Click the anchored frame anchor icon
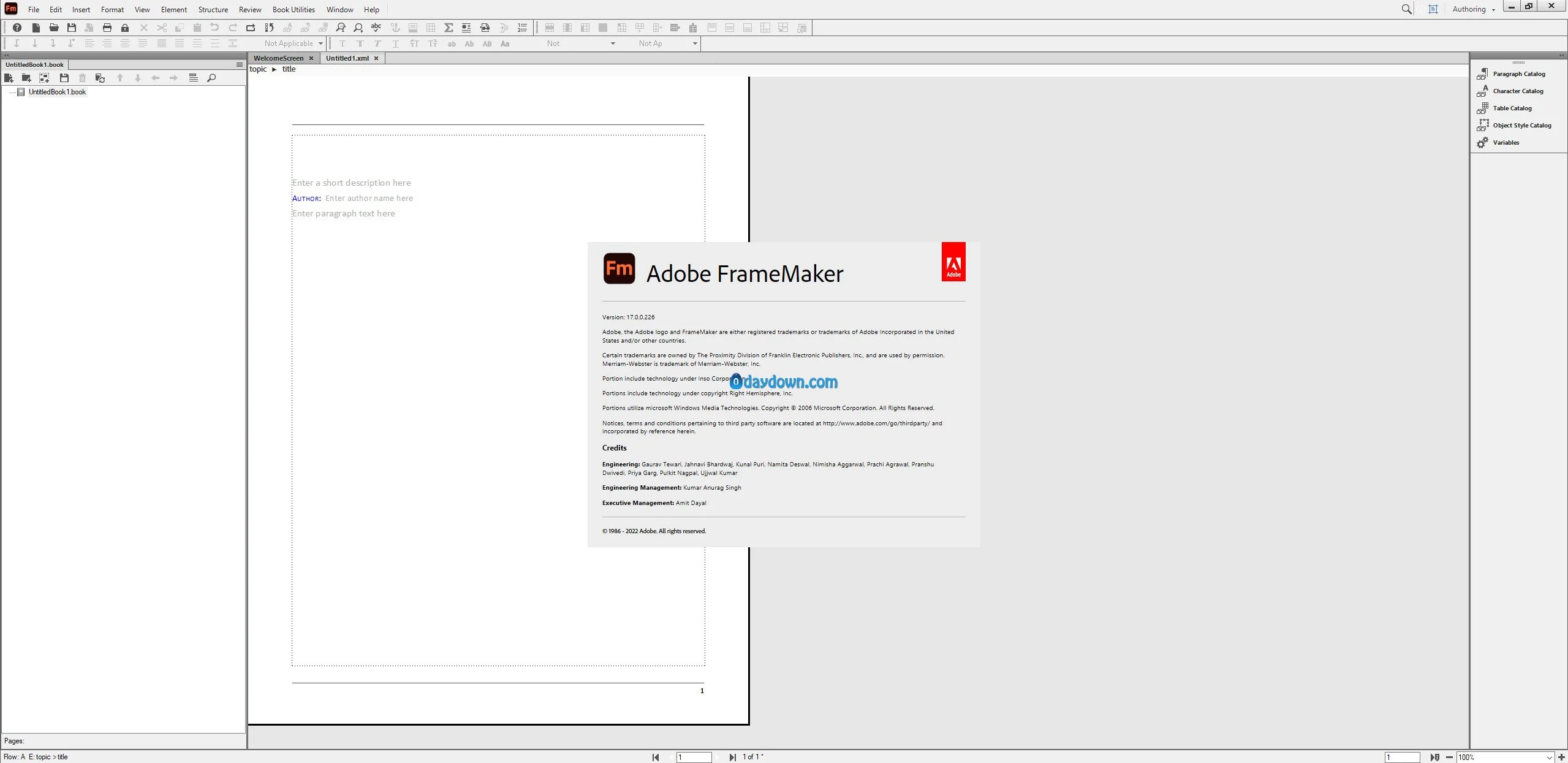The height and width of the screenshot is (763, 1568). (395, 28)
